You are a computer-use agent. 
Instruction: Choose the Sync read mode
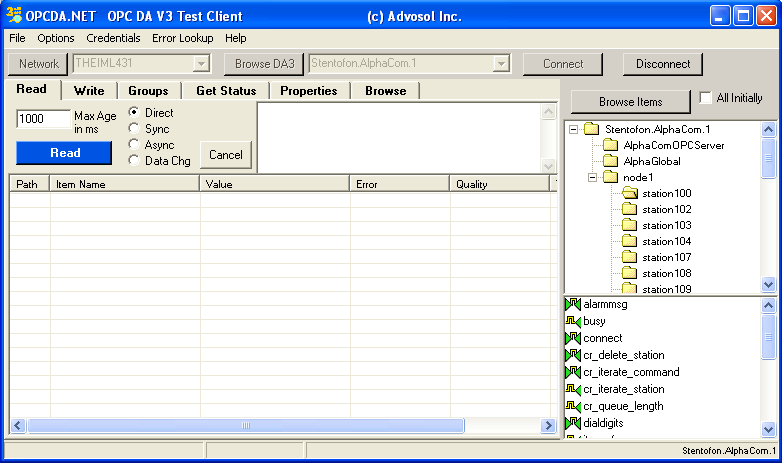134,129
